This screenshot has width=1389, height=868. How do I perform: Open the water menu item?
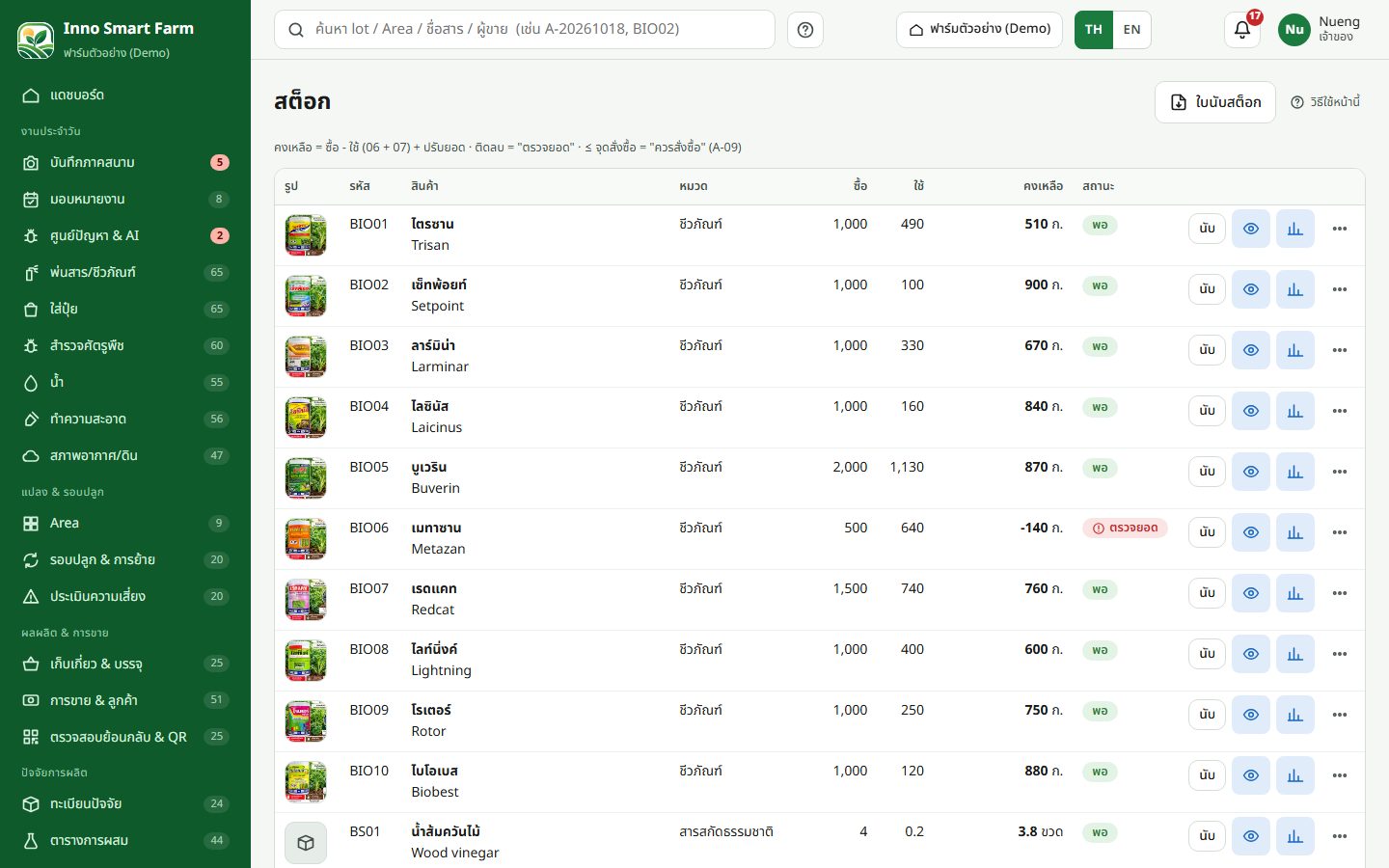125,383
